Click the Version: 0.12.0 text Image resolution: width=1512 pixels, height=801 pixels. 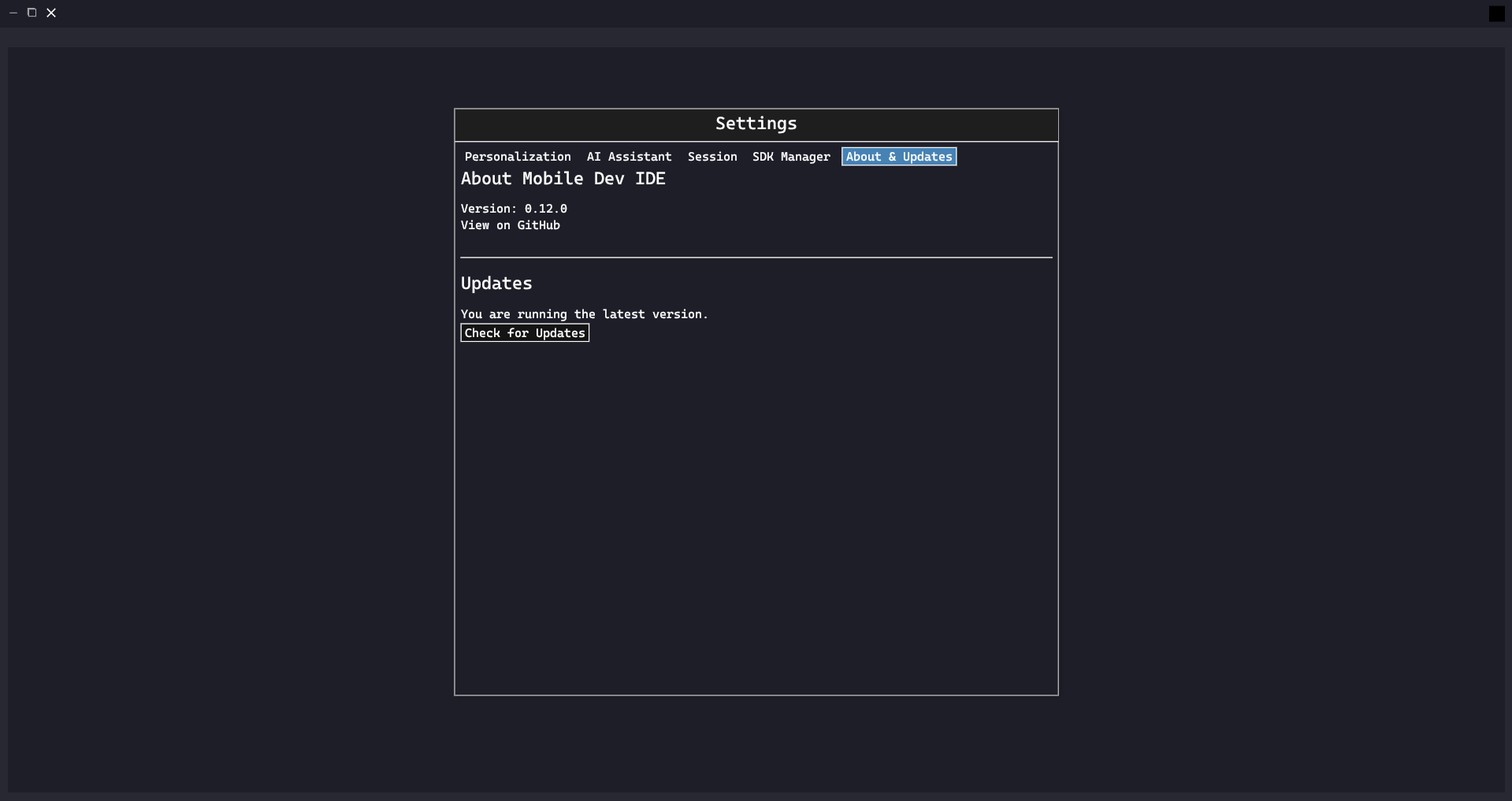(514, 209)
